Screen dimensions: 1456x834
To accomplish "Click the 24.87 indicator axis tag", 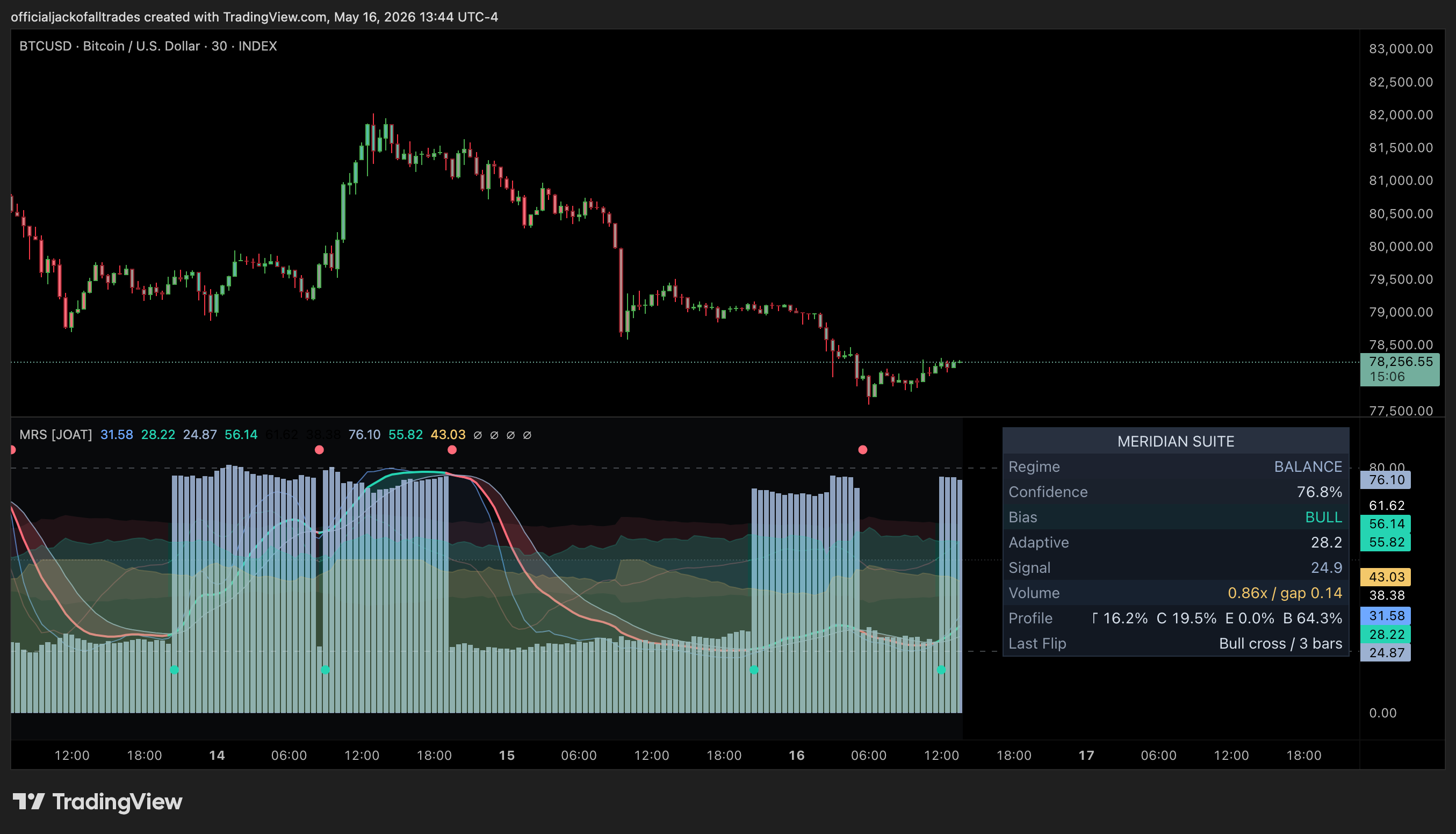I will pyautogui.click(x=1386, y=652).
